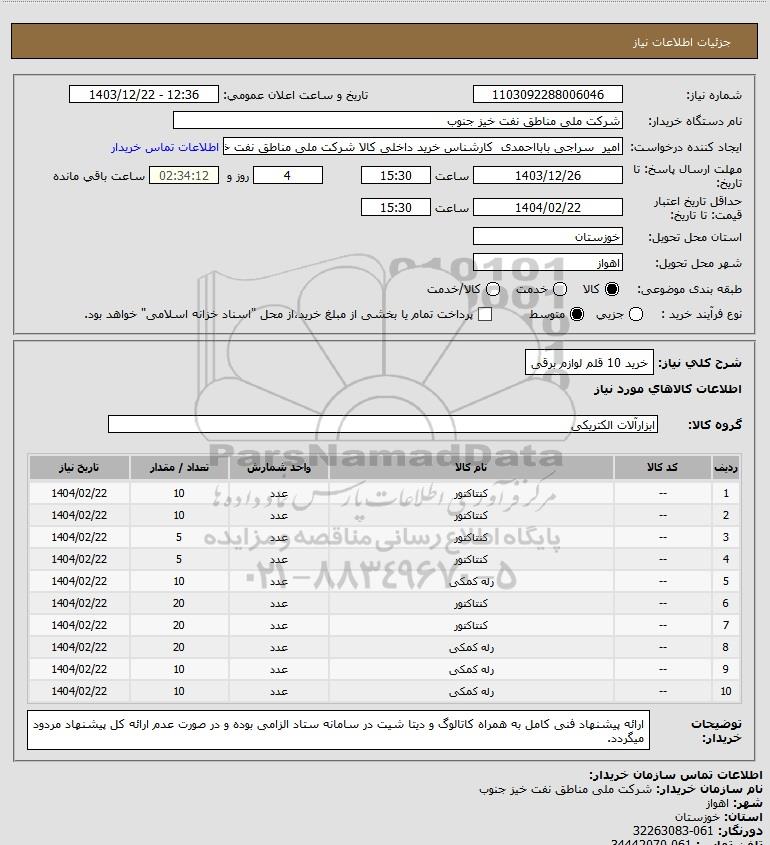Select the کالا radio button
This screenshot has width=770, height=845.
pos(612,289)
